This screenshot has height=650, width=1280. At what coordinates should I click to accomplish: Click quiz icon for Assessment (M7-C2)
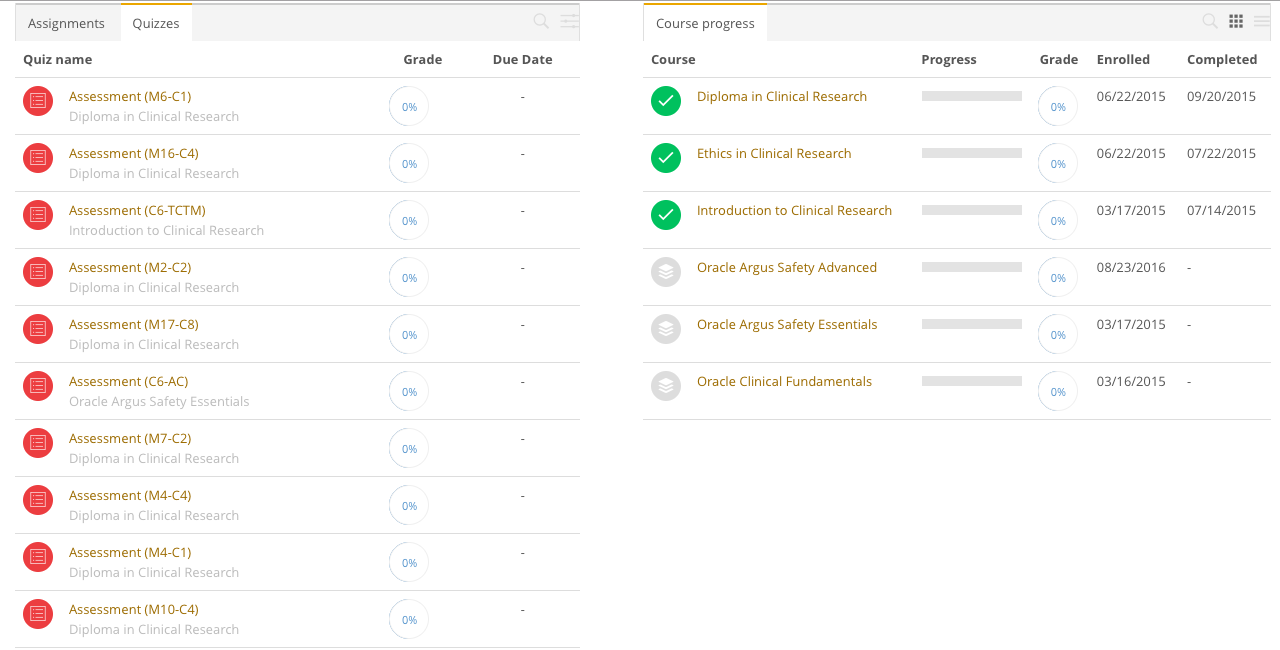pos(38,443)
